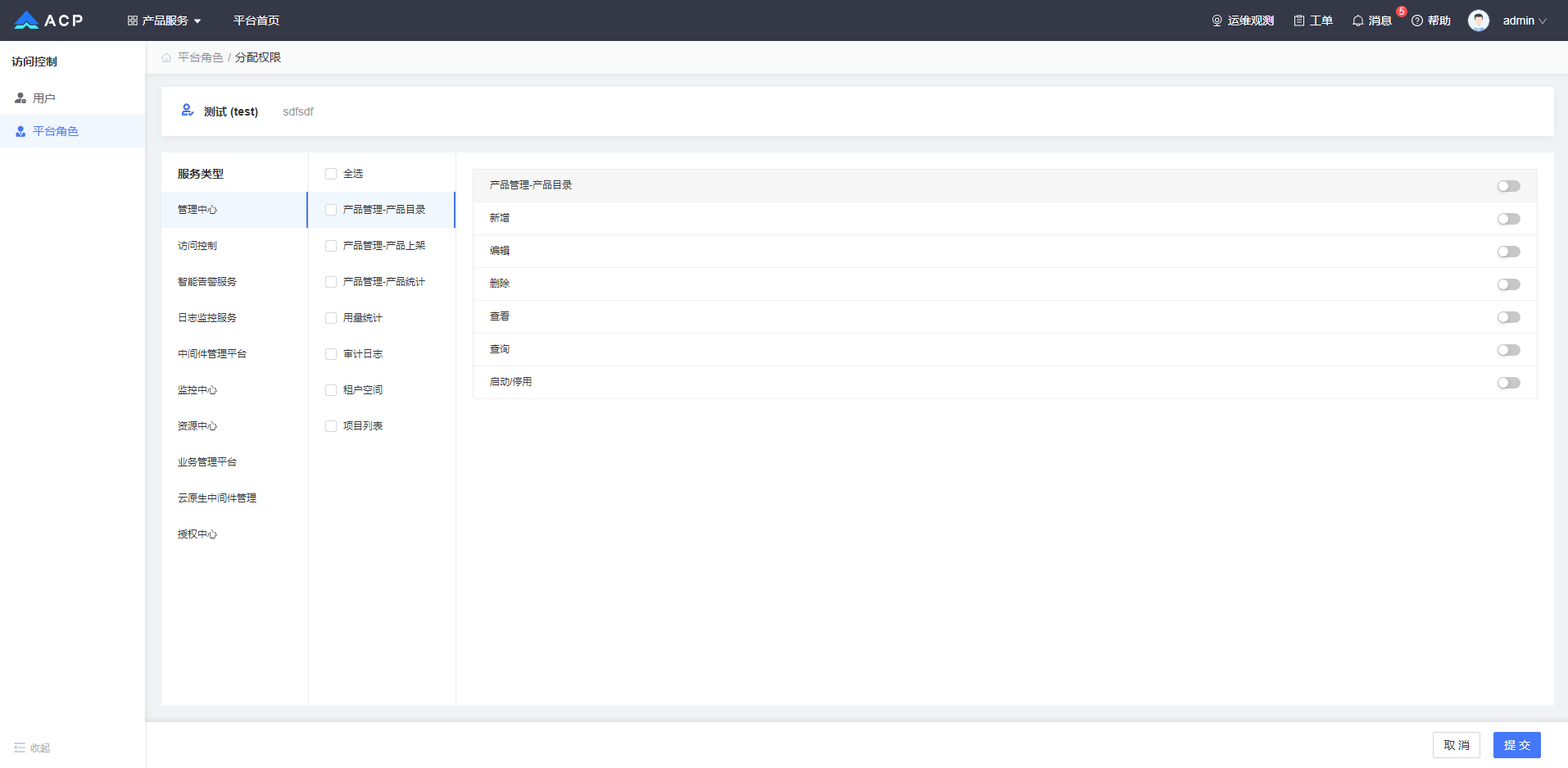Open 运维观测 from the top bar
The image size is (1568, 768).
tap(1243, 20)
